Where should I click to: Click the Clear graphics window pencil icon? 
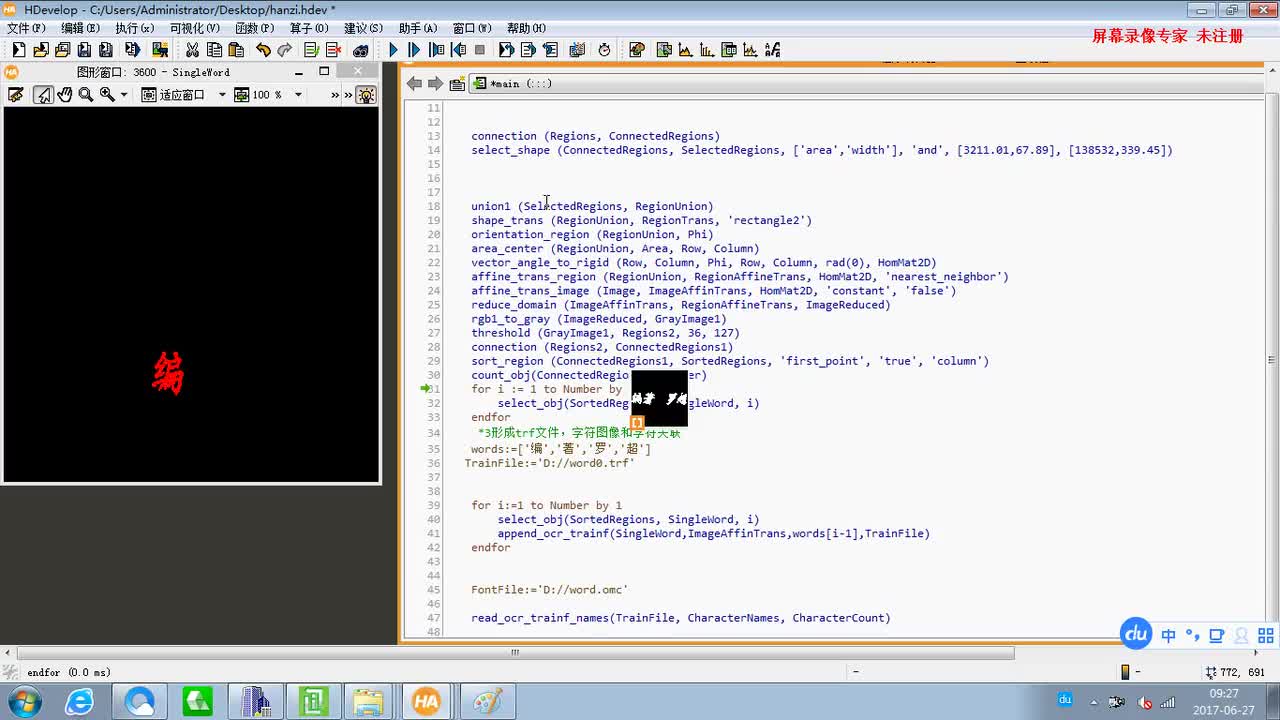(16, 95)
